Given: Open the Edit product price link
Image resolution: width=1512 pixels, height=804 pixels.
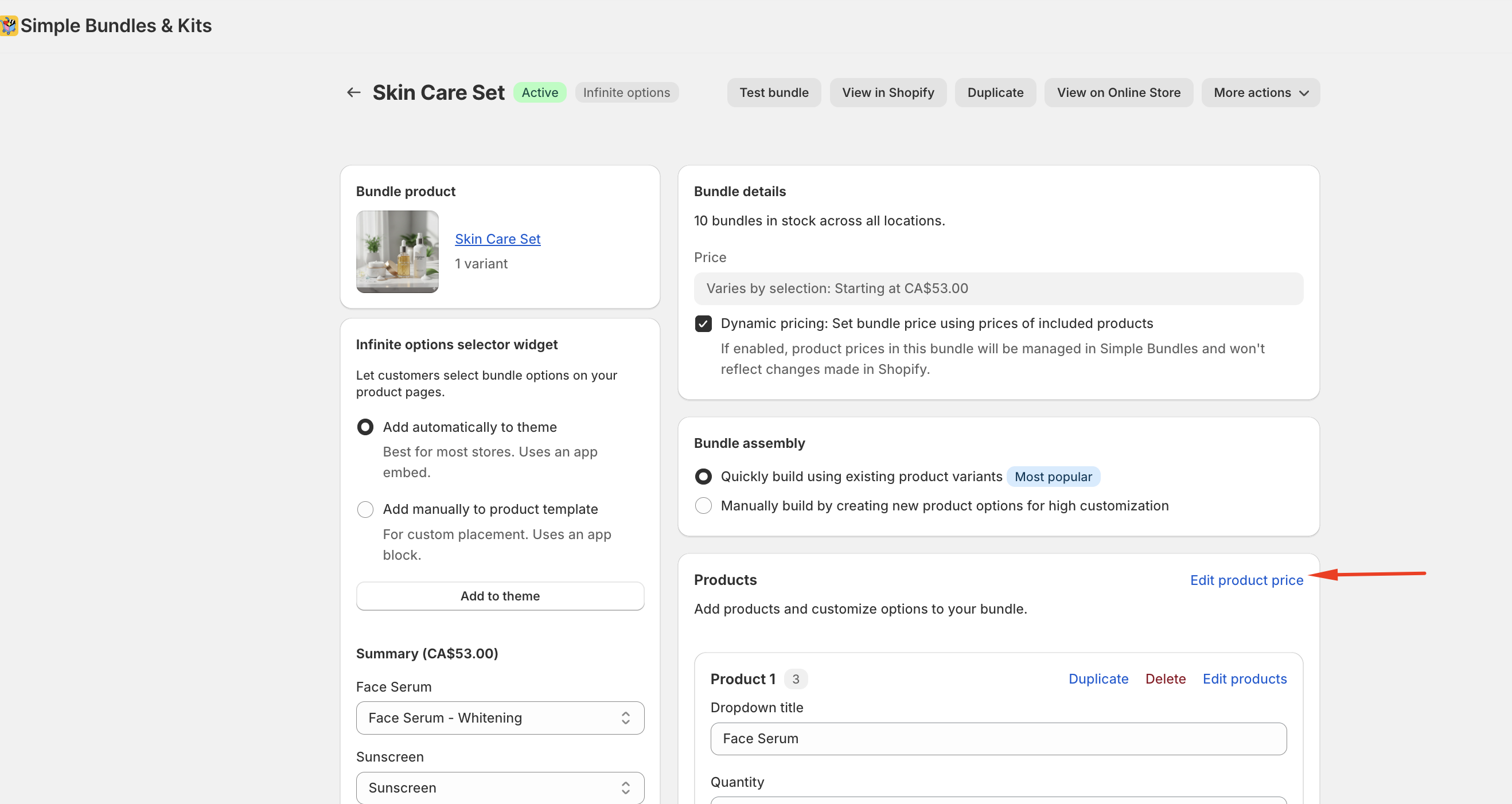Looking at the screenshot, I should [x=1246, y=580].
